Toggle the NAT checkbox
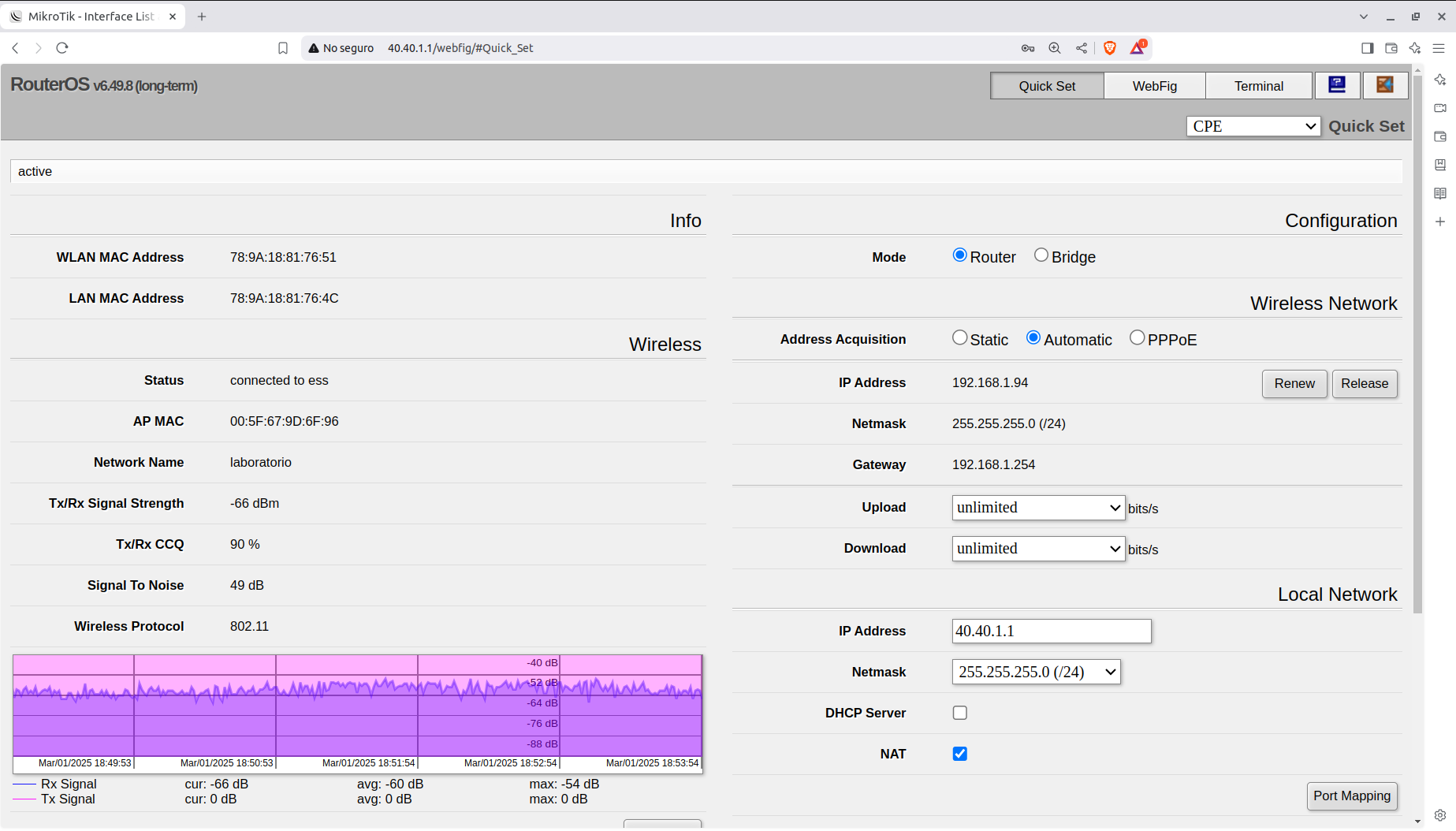Image resolution: width=1456 pixels, height=831 pixels. (959, 754)
